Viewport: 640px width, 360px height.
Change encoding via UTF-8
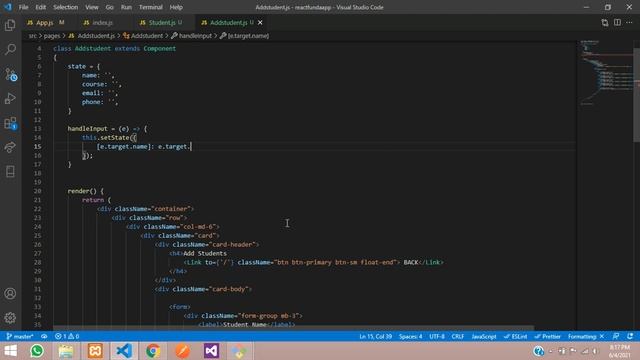[437, 336]
